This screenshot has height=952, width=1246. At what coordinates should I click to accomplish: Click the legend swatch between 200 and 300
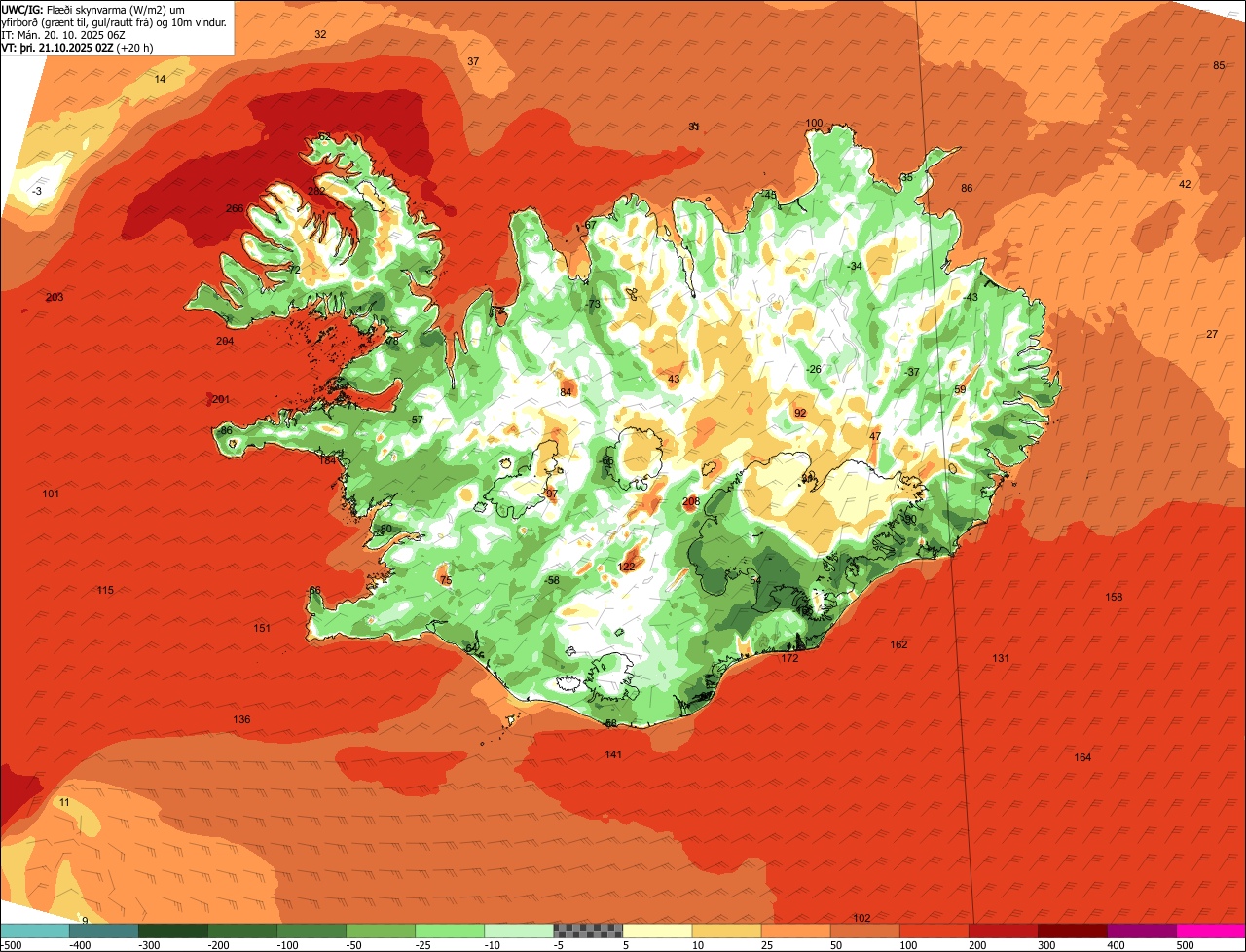(1004, 932)
